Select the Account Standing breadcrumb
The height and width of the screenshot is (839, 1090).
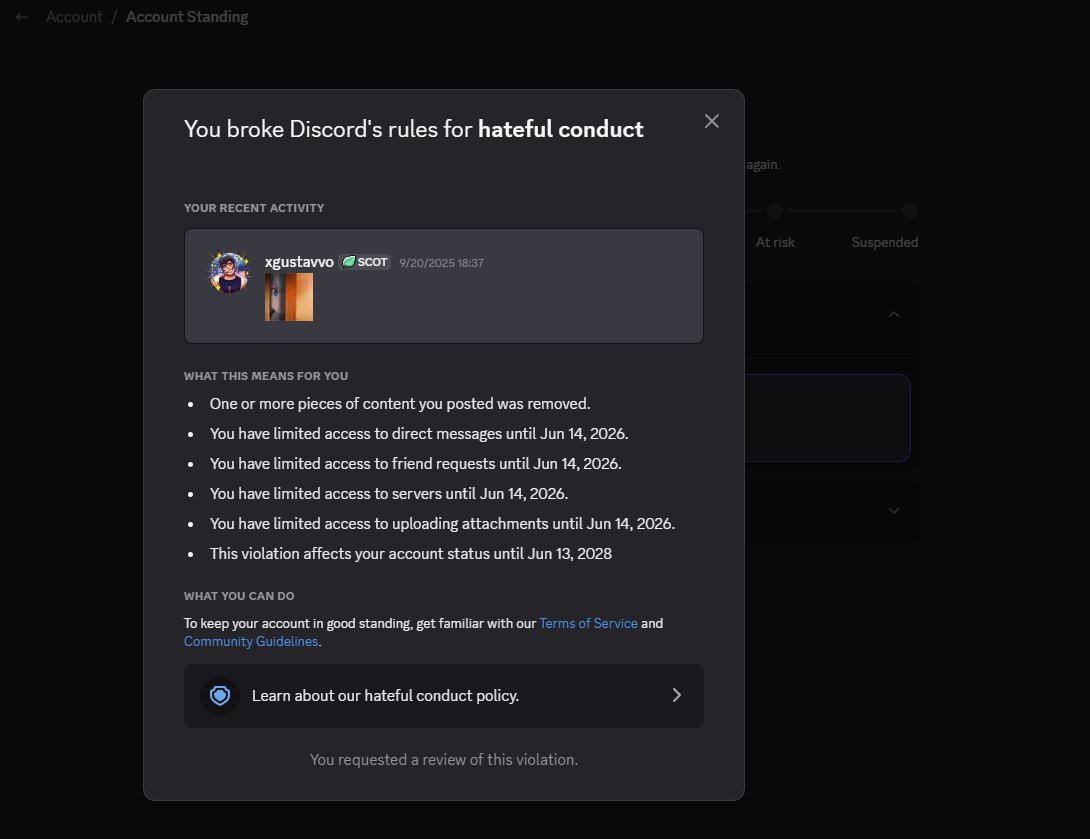187,17
